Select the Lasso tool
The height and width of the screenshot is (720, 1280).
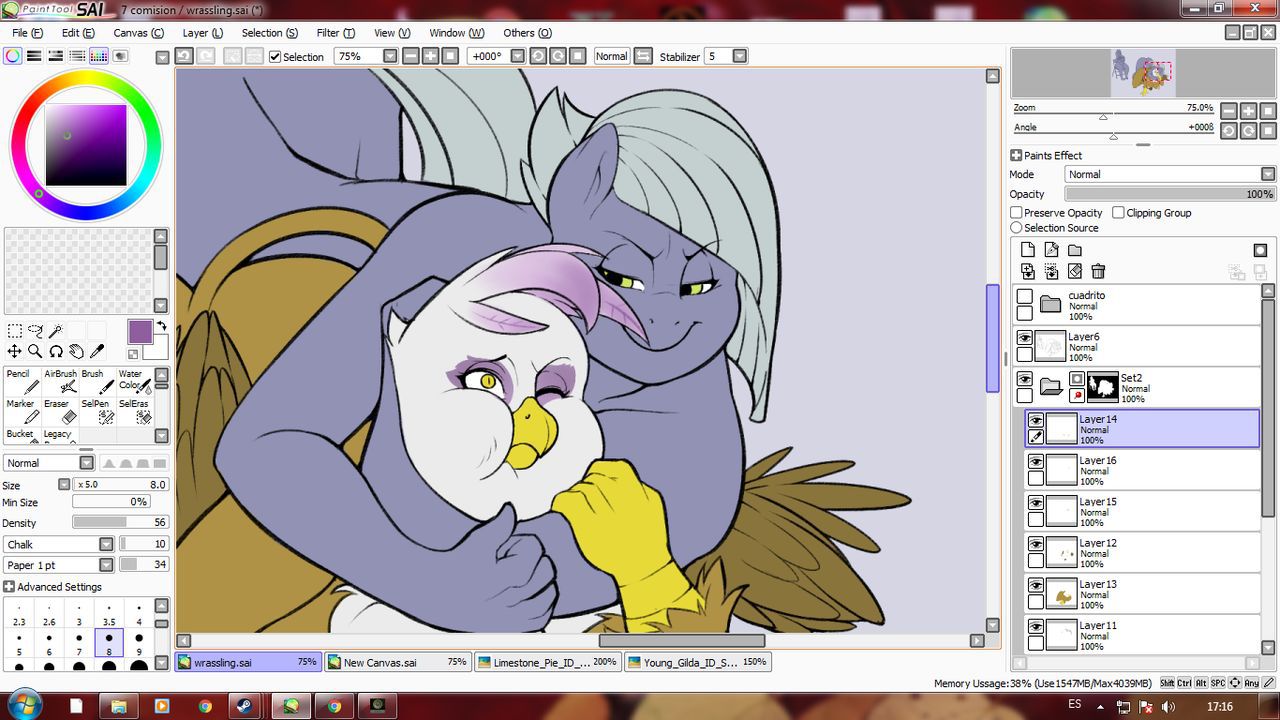(x=35, y=331)
